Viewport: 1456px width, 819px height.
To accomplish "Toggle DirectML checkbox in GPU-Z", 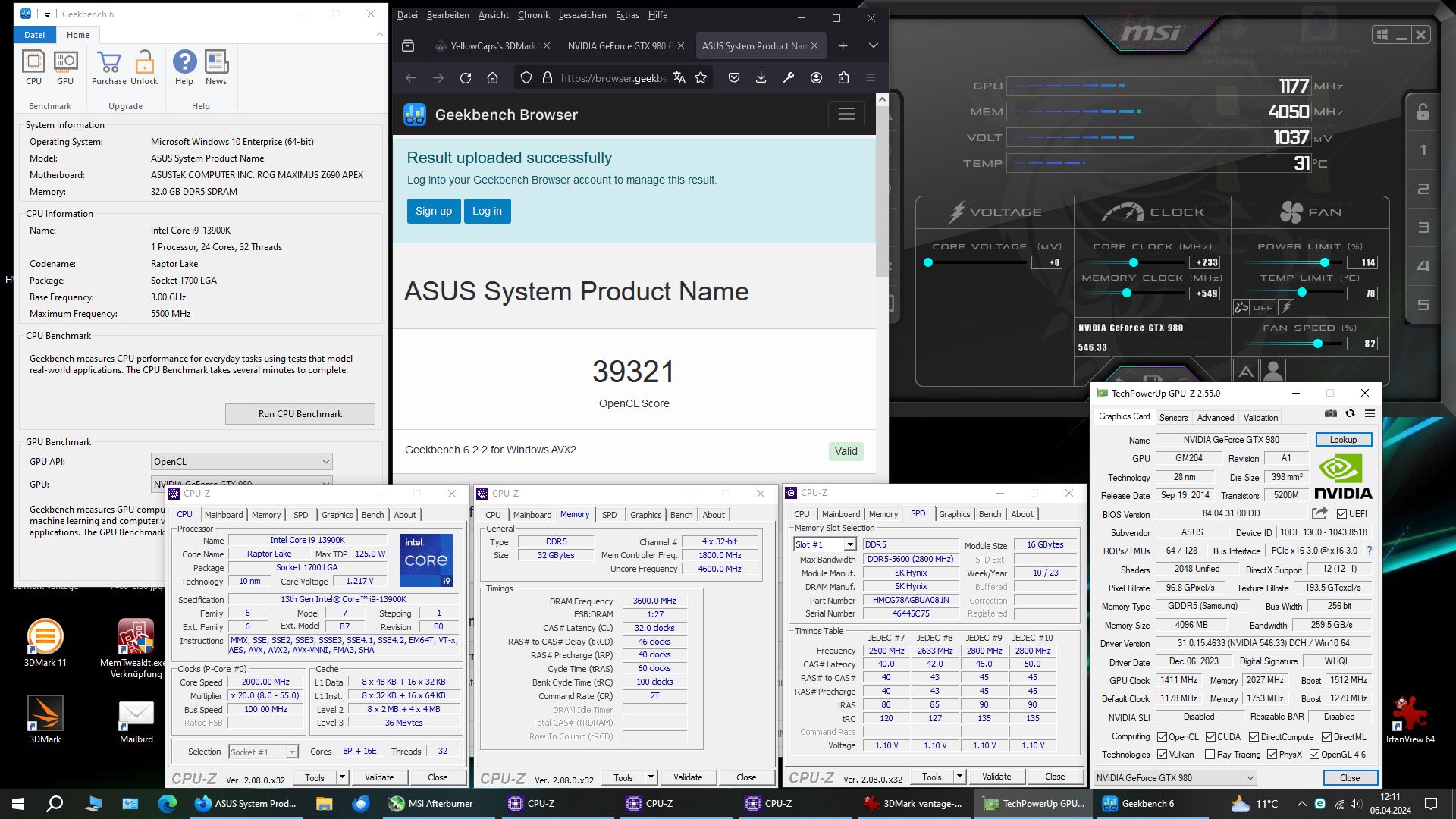I will pos(1326,737).
